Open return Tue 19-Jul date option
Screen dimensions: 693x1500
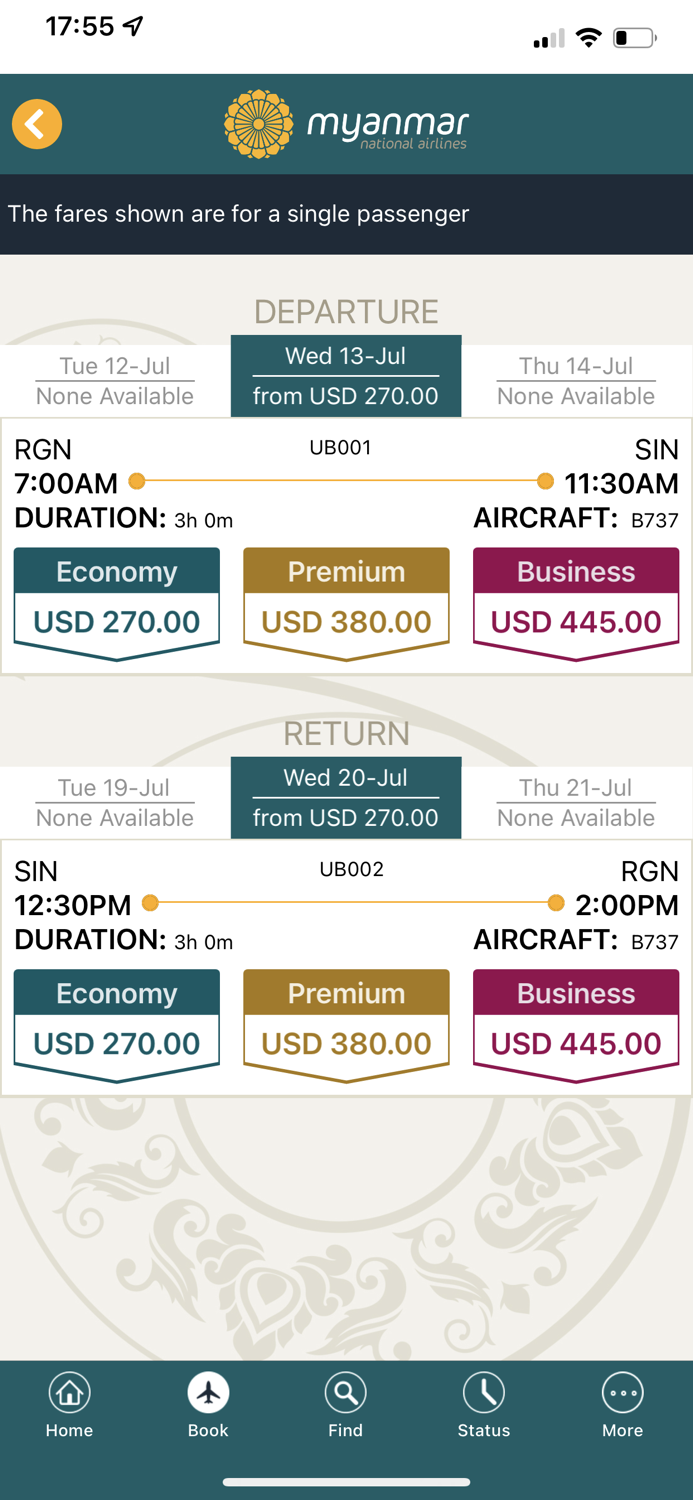point(115,800)
